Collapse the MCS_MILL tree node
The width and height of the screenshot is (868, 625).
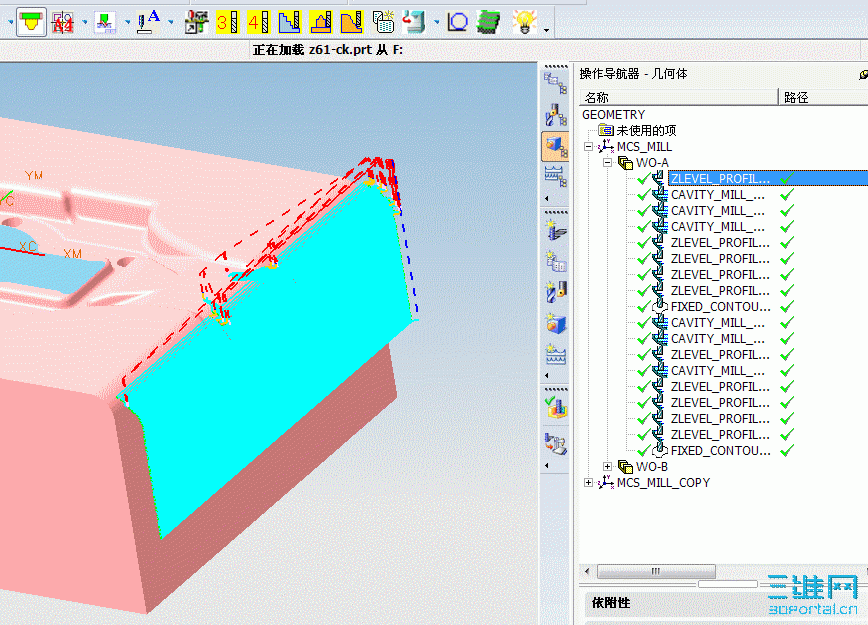pyautogui.click(x=588, y=147)
